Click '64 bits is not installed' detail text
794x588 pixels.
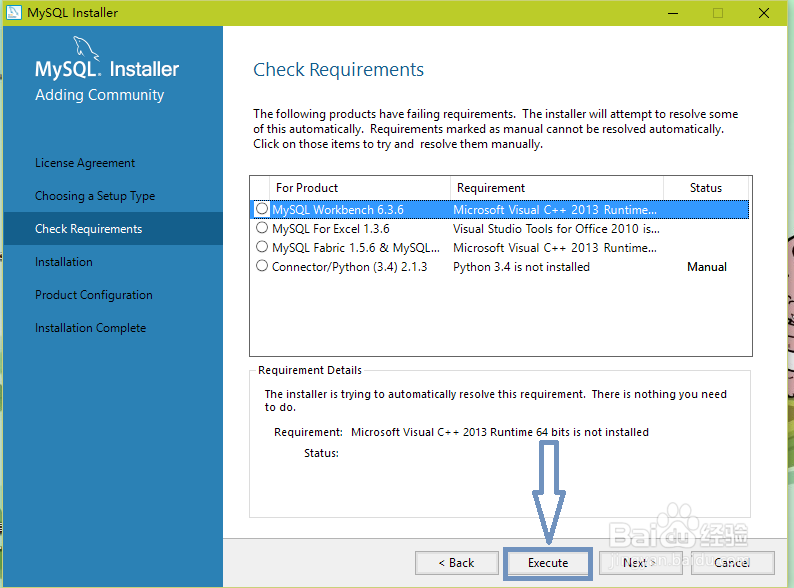pyautogui.click(x=592, y=432)
